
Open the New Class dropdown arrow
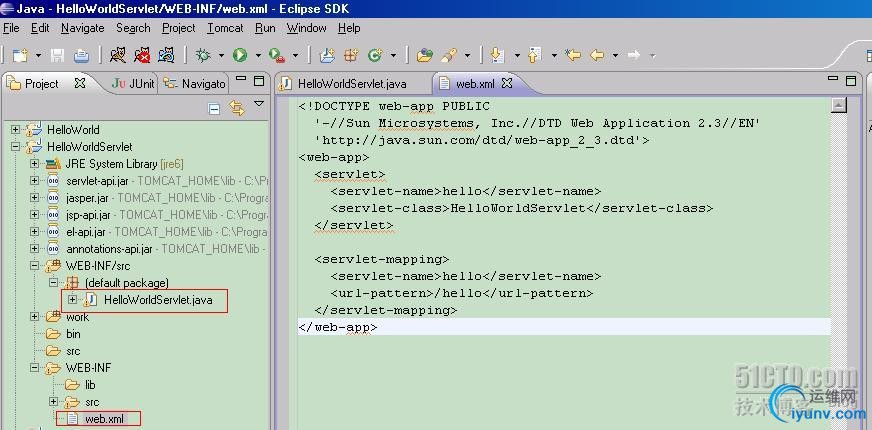click(x=394, y=56)
